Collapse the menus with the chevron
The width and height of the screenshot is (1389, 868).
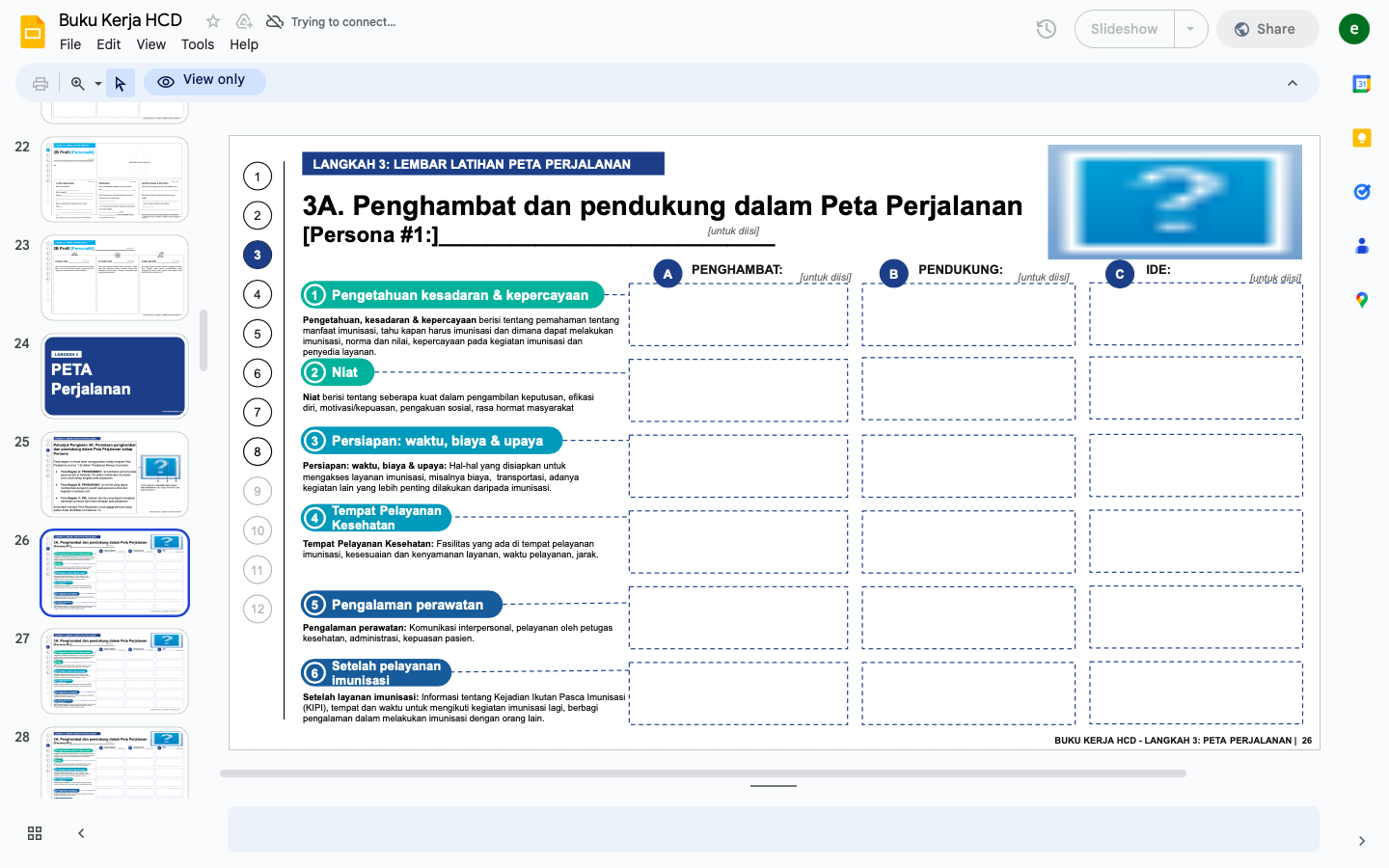point(1293,83)
